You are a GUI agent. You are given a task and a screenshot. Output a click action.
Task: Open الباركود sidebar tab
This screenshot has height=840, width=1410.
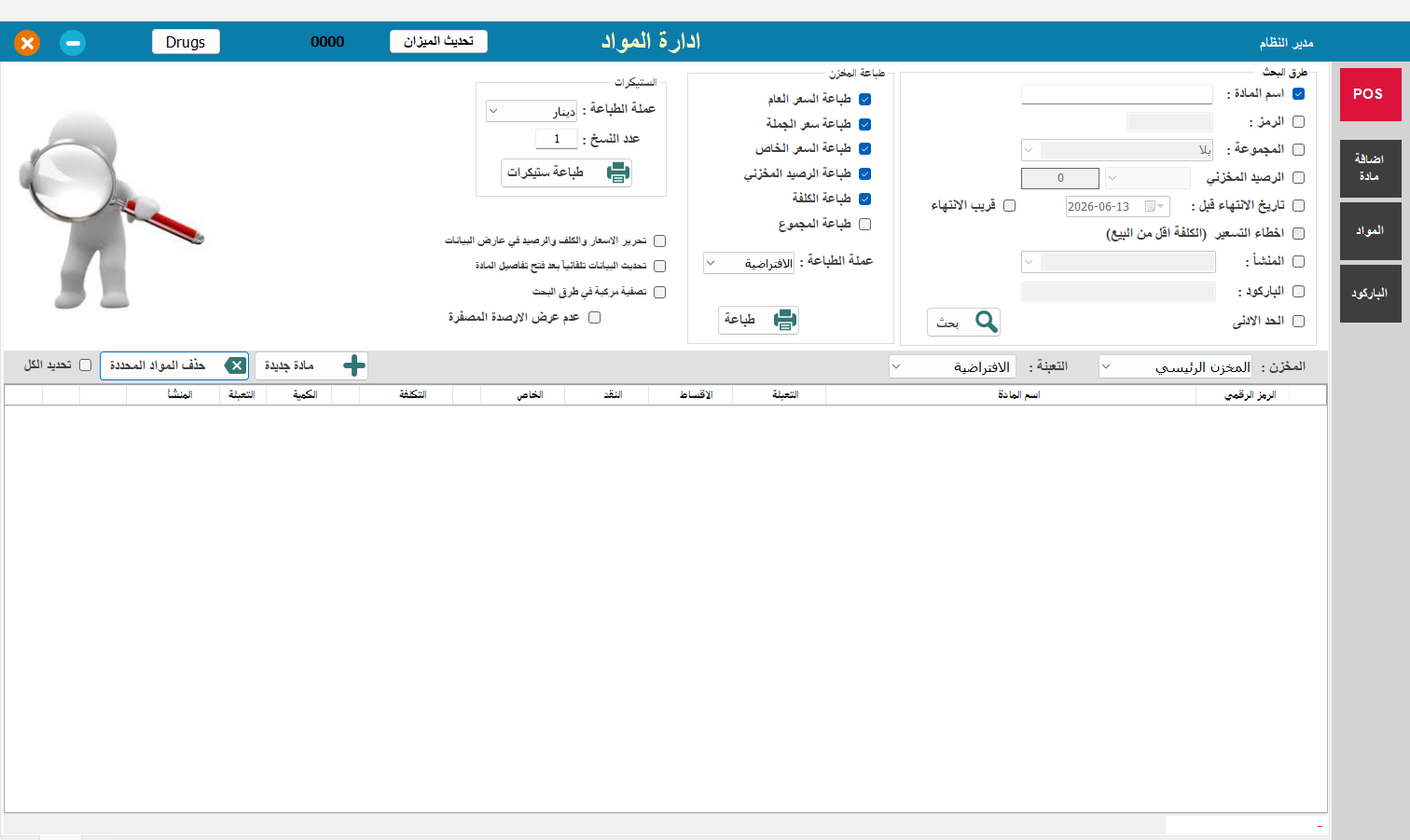(1370, 294)
